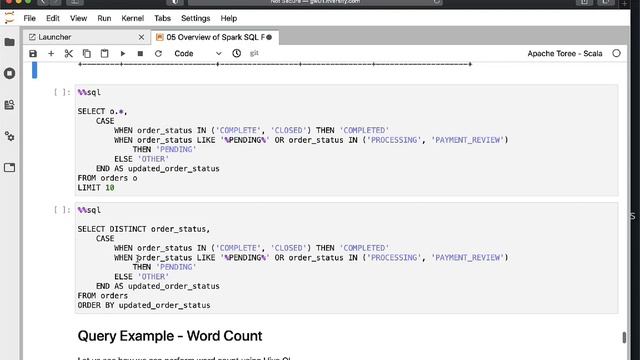Open the Edit menu
Screen dimensions: 640x360
[53, 18]
